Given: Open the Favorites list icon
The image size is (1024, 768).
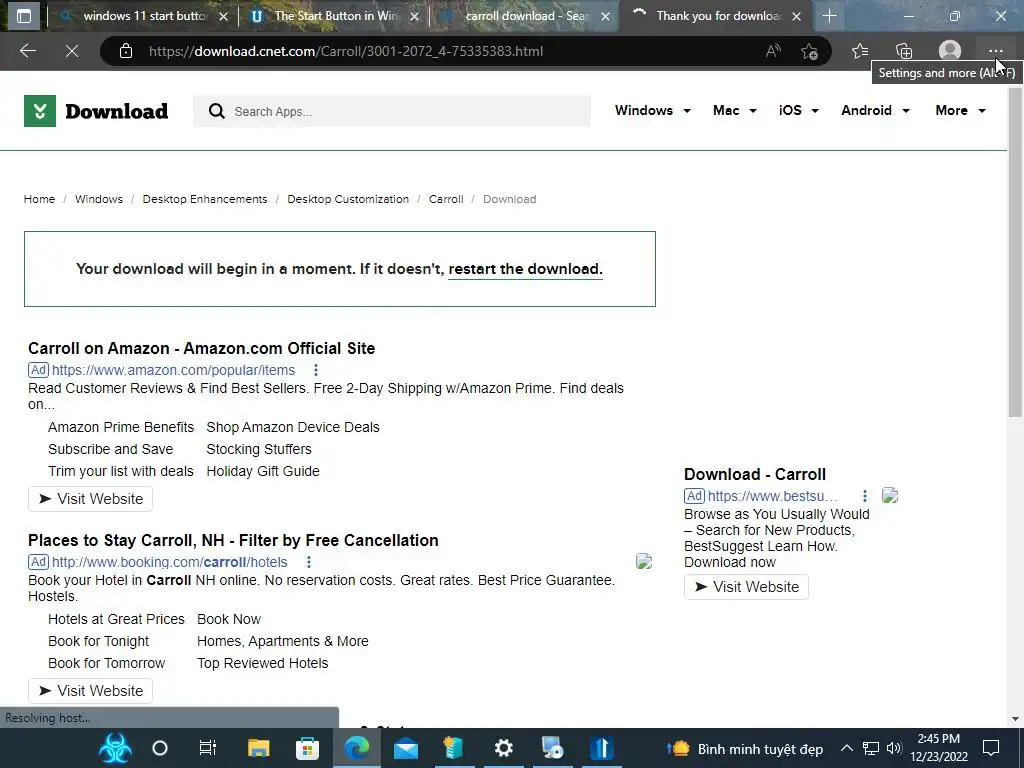Looking at the screenshot, I should click(x=860, y=51).
